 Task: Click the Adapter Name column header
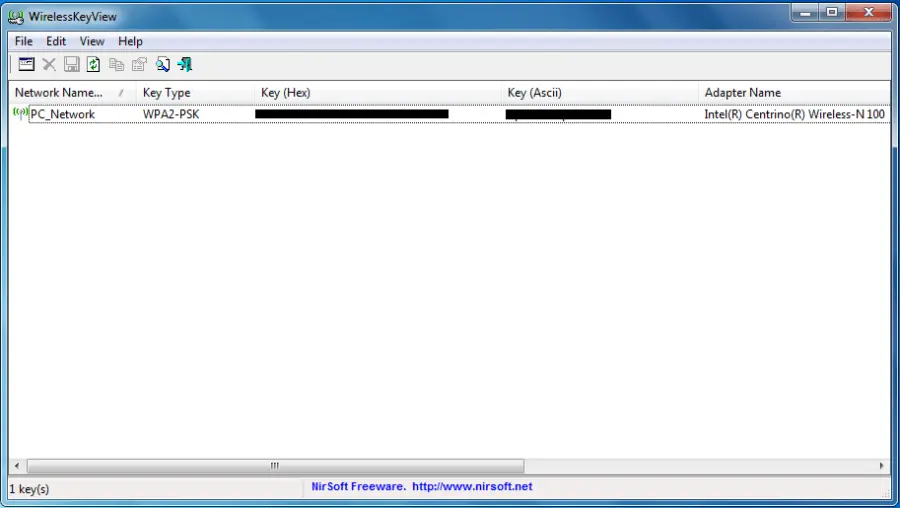742,93
